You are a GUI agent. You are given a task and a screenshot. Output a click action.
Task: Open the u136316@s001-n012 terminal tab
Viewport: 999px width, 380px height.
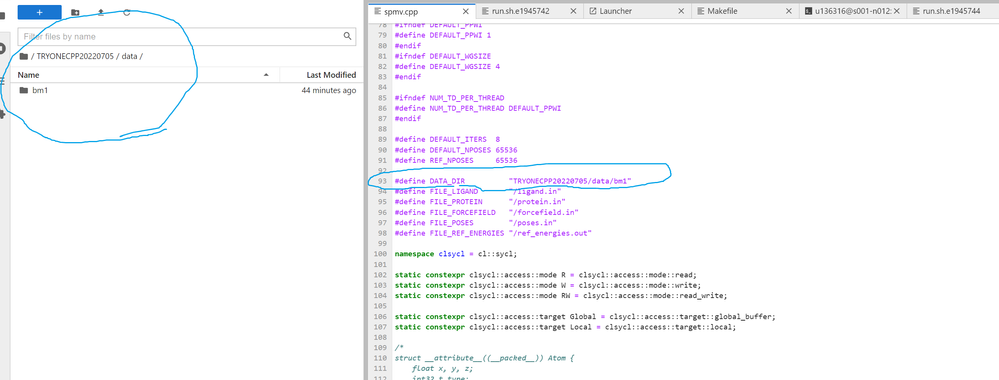tap(851, 11)
